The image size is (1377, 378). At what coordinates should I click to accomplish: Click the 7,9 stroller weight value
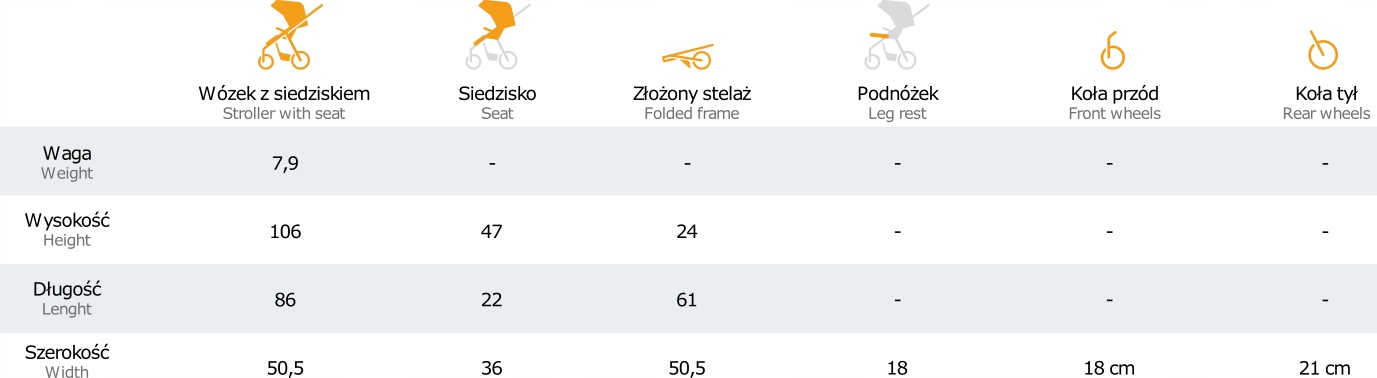(285, 164)
